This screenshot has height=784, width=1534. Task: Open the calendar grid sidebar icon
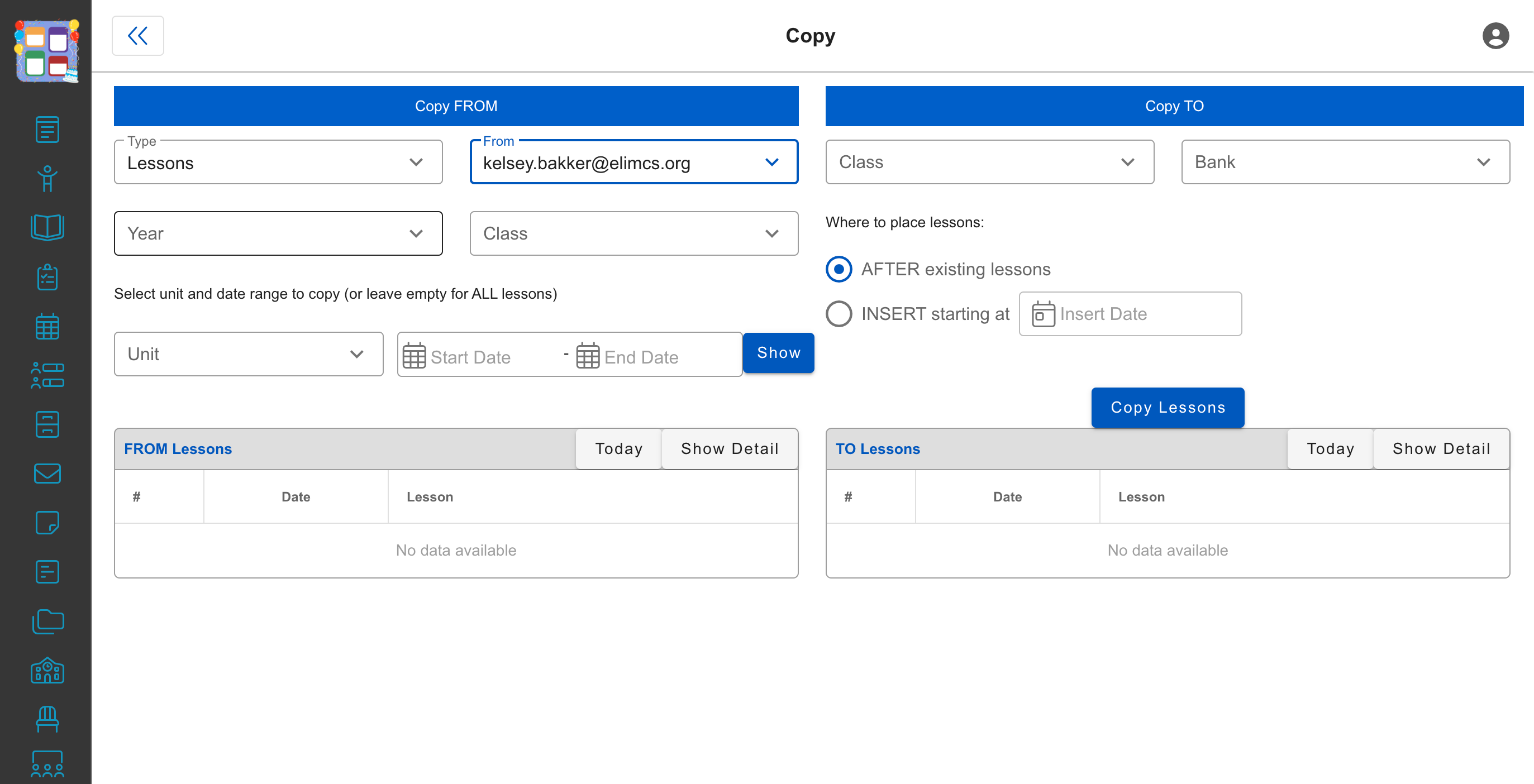47,326
